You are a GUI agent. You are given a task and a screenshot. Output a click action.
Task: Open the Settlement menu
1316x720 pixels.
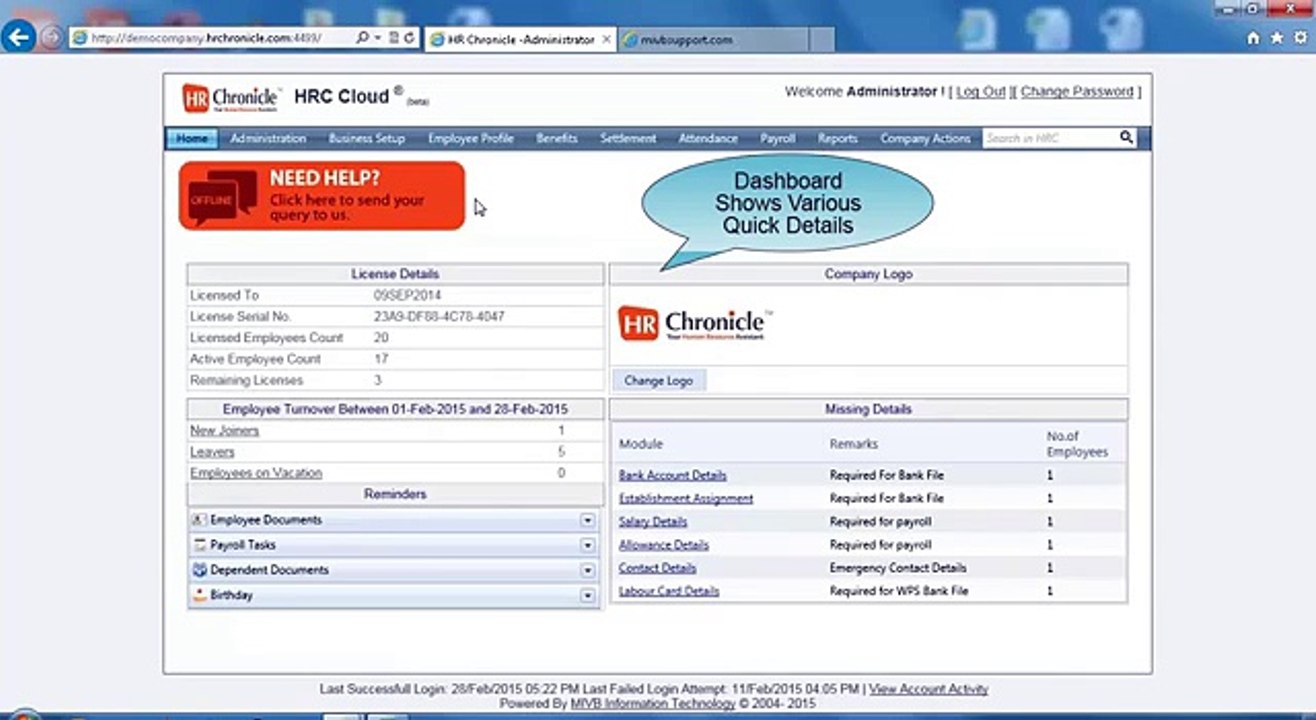628,139
